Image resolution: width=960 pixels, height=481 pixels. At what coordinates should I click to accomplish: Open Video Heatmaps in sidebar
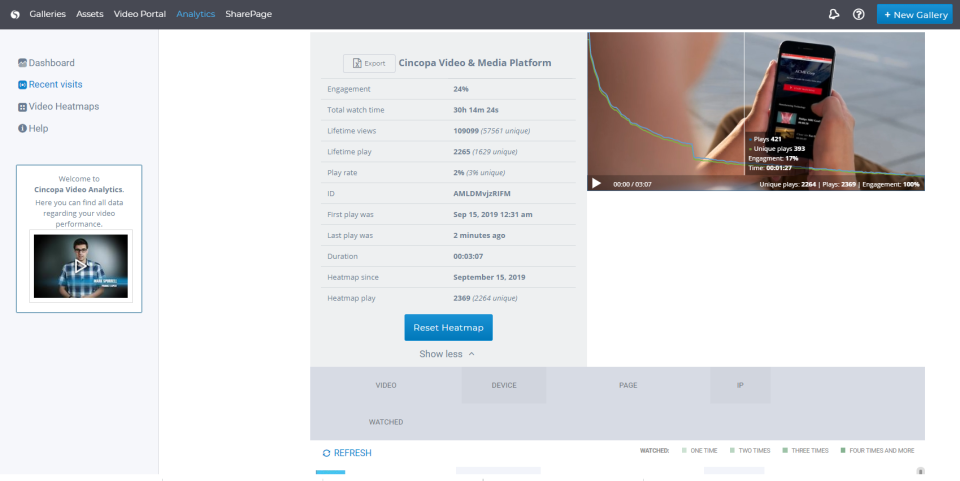pos(64,106)
